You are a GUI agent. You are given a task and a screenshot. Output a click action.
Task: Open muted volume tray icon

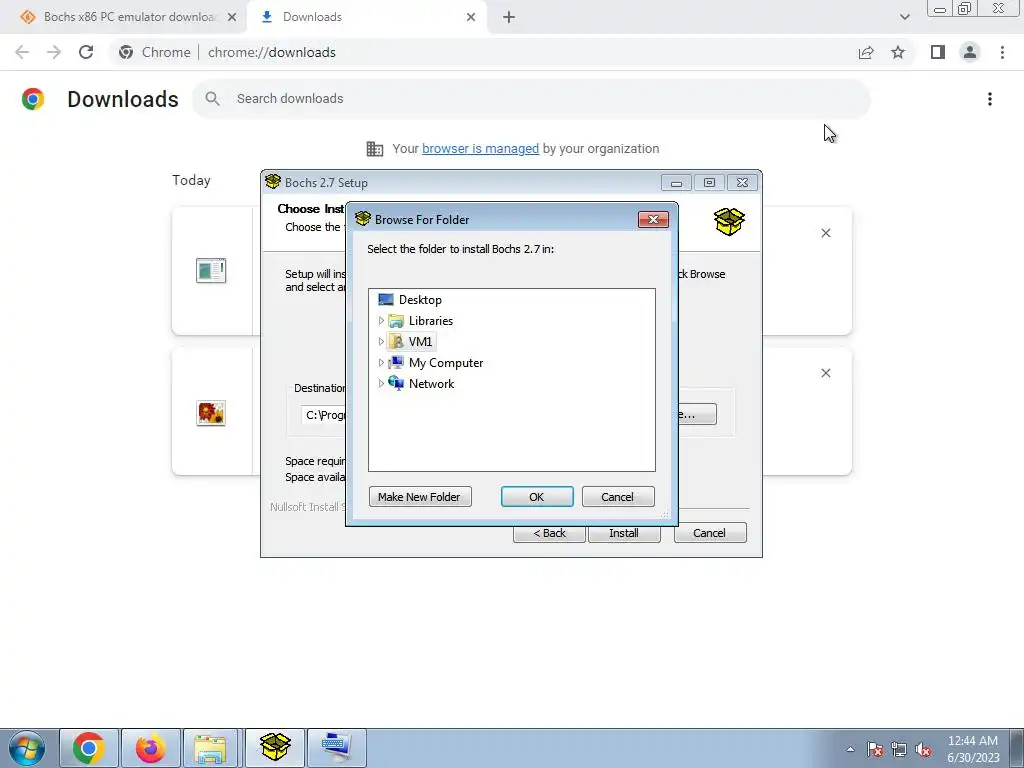(x=923, y=749)
